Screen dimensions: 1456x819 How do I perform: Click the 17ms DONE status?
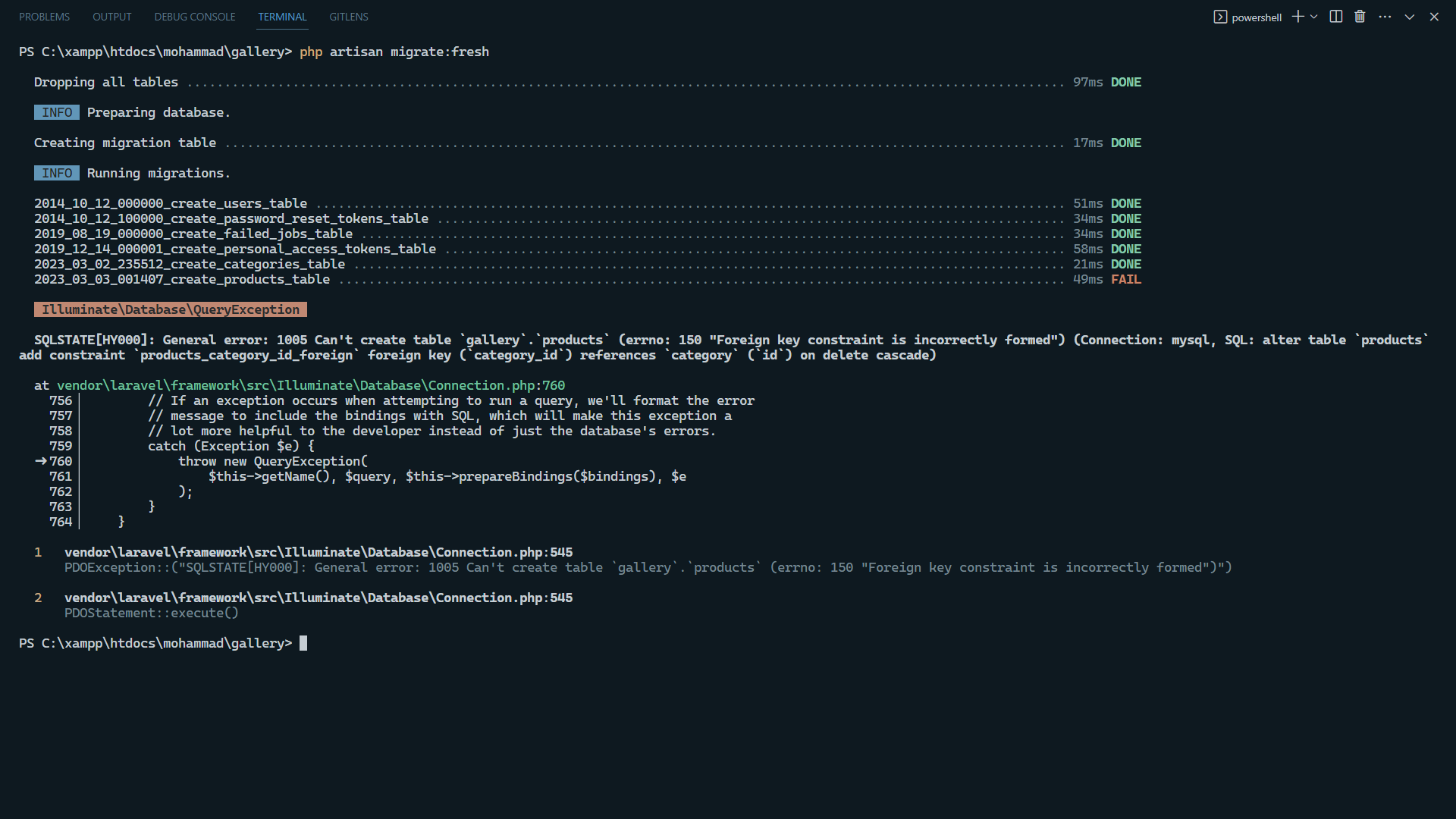coord(1107,143)
